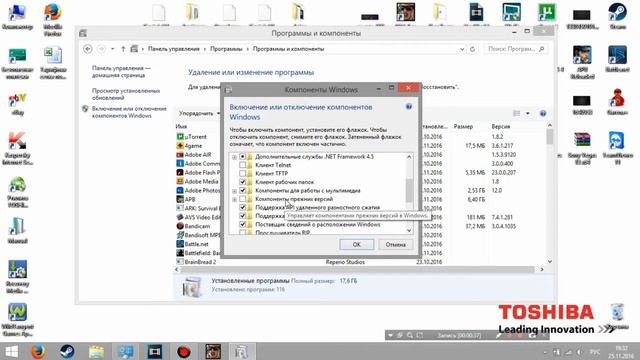The width and height of the screenshot is (640, 360).
Task: Open Recycle Bin on the desktop
Action: point(617,317)
